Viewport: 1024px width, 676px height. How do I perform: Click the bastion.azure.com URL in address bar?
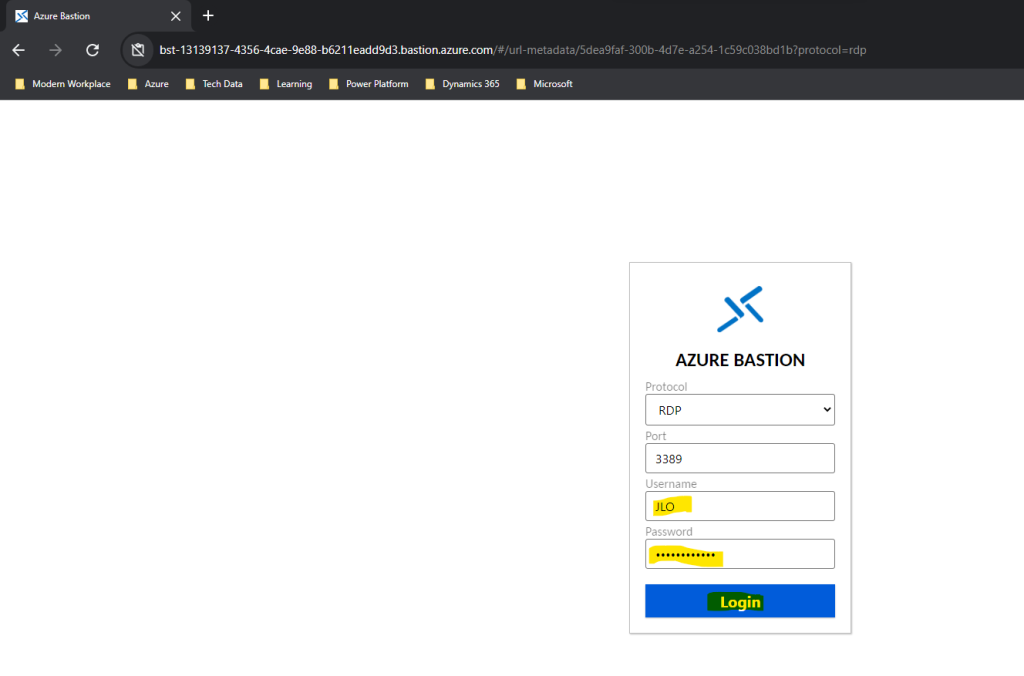(x=513, y=50)
